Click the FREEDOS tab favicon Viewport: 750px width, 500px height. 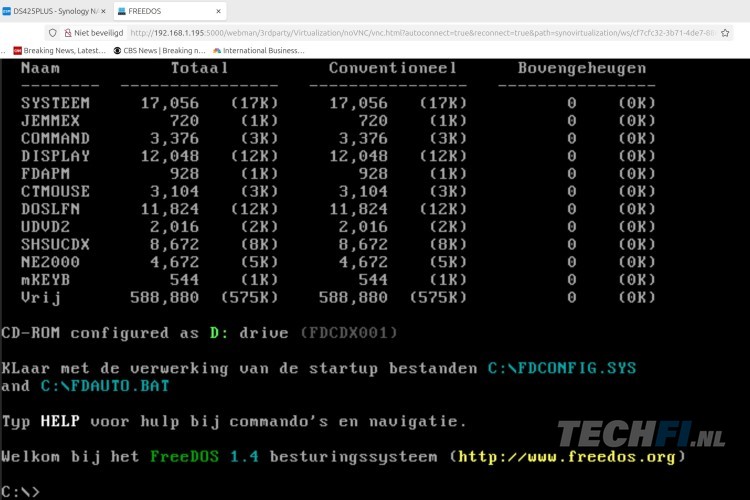[121, 11]
